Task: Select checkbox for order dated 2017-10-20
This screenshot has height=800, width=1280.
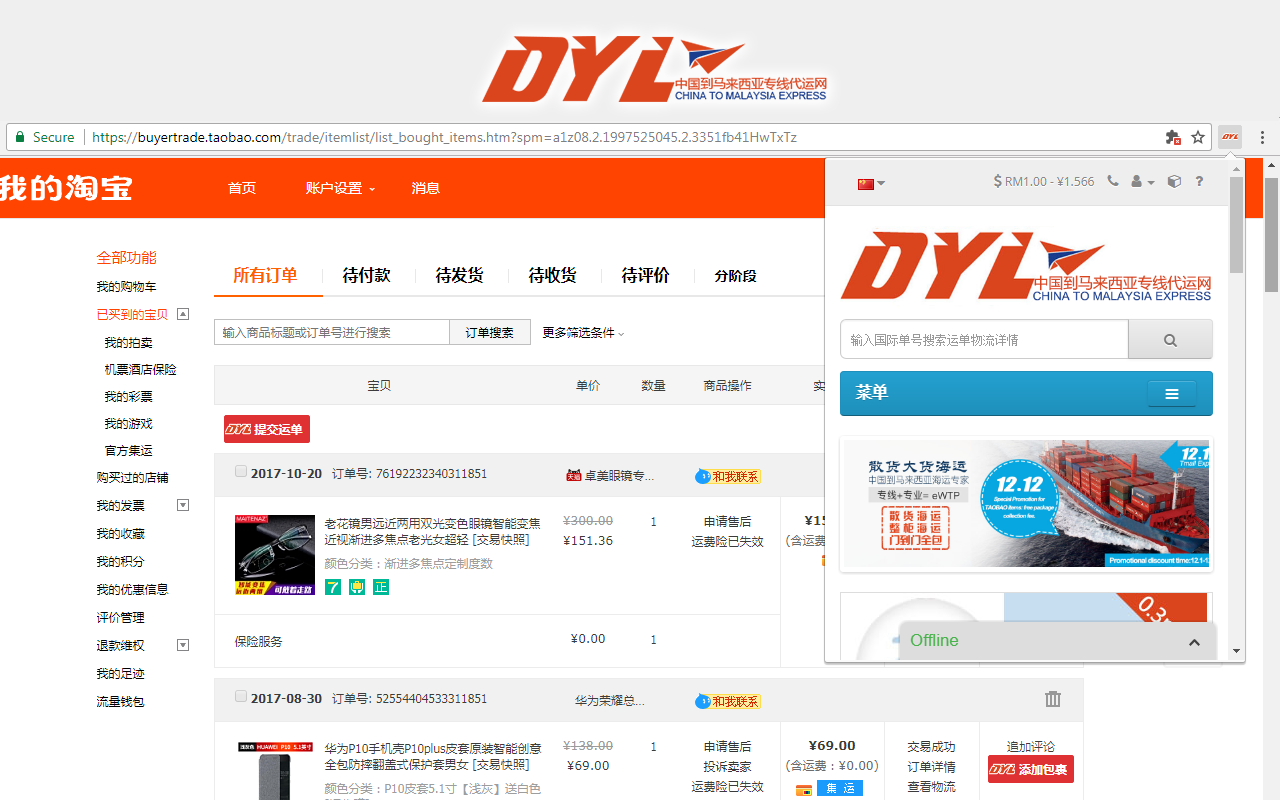Action: tap(241, 472)
